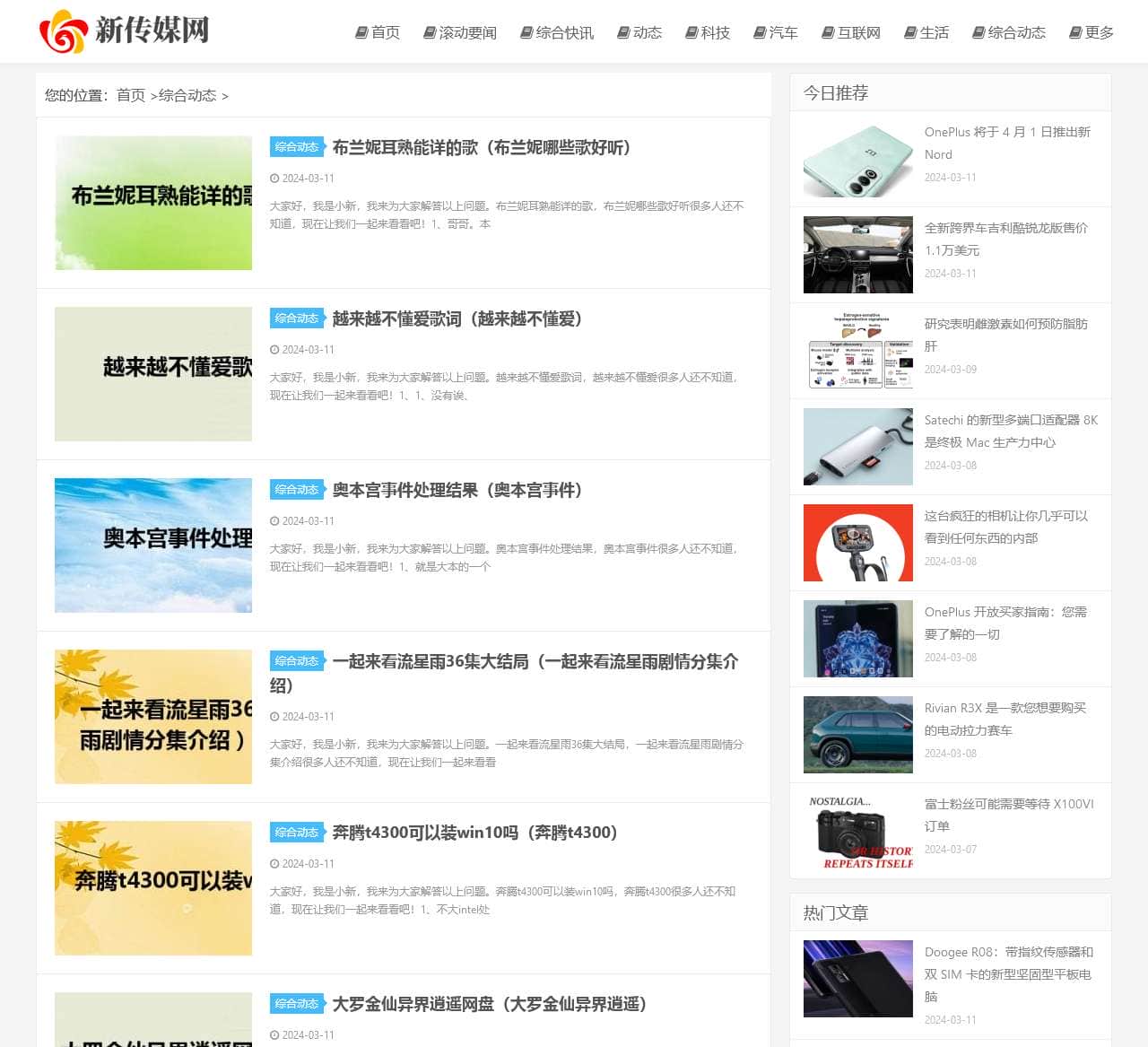This screenshot has height=1047, width=1148.
Task: Click the book icon beside 科技
Action: coord(691,32)
